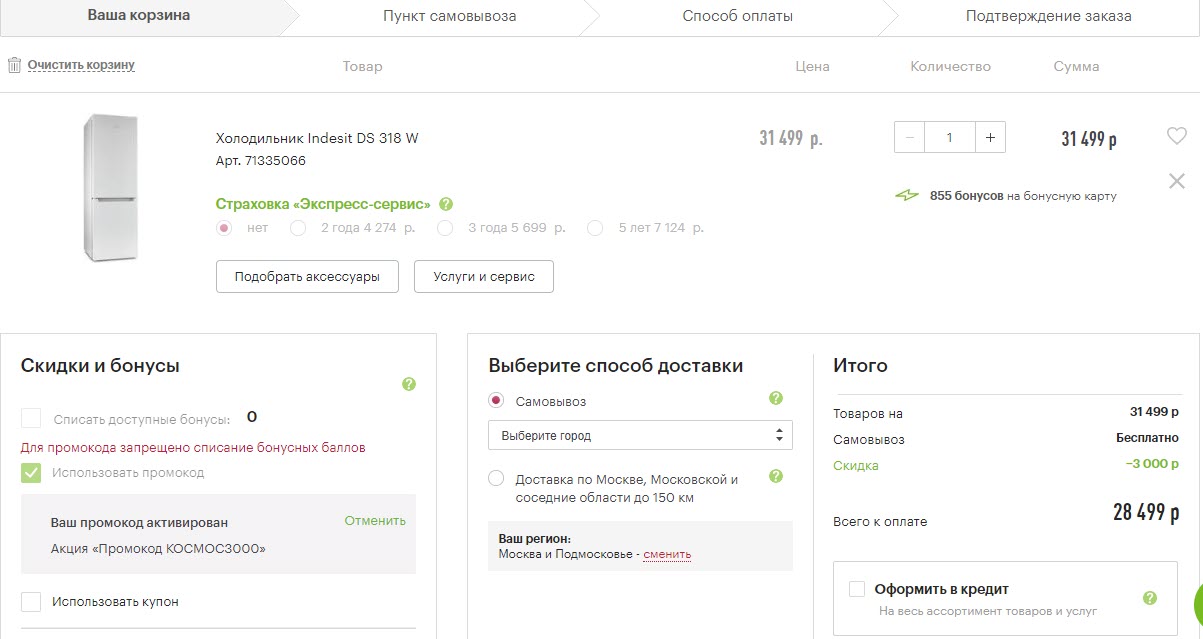Click the help icon in Скидки и бонусы panel
1203x639 pixels.
pyautogui.click(x=408, y=384)
